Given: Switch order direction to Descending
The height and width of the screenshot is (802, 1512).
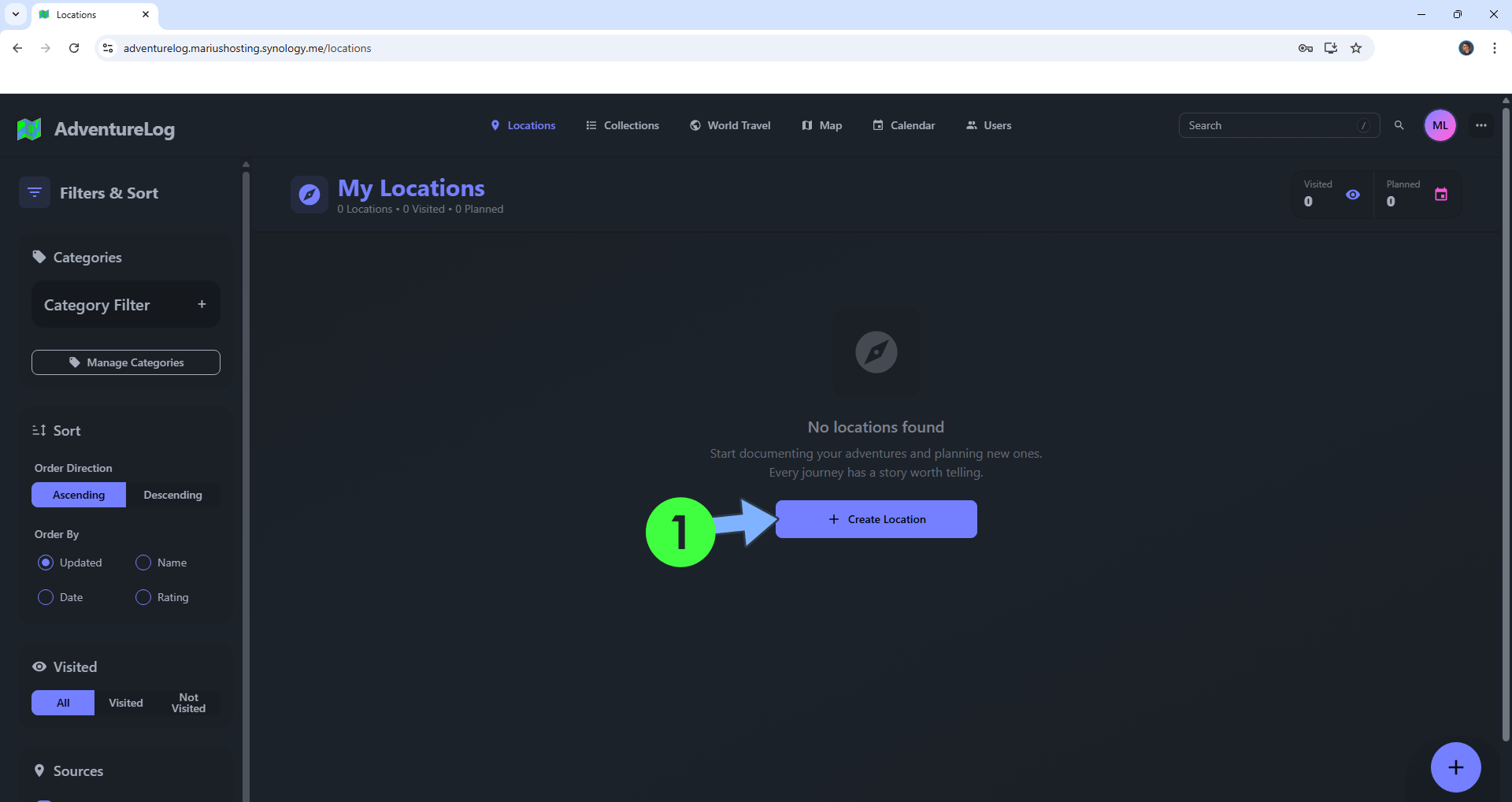Looking at the screenshot, I should point(172,495).
